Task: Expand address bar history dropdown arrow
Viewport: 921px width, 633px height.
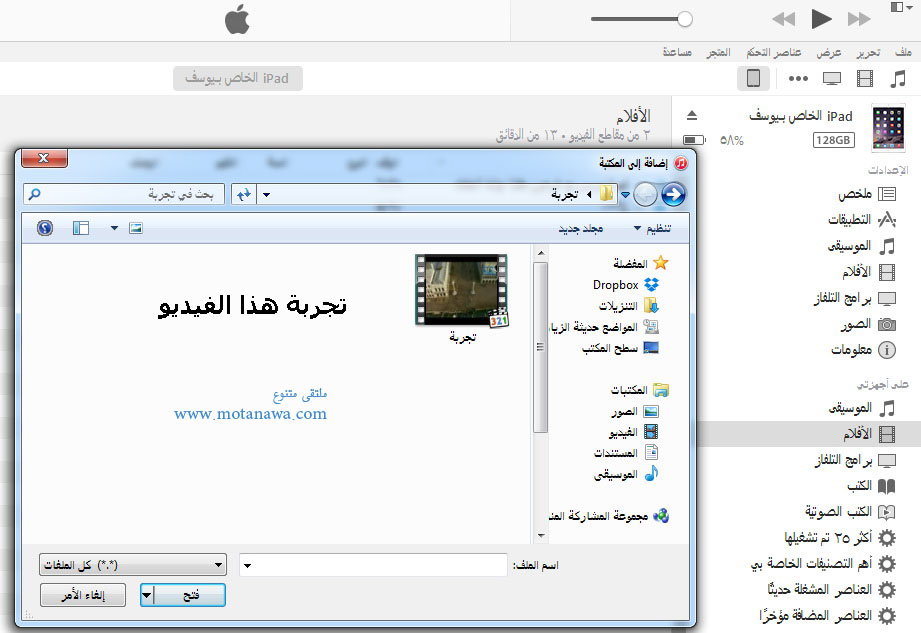Action: click(267, 195)
